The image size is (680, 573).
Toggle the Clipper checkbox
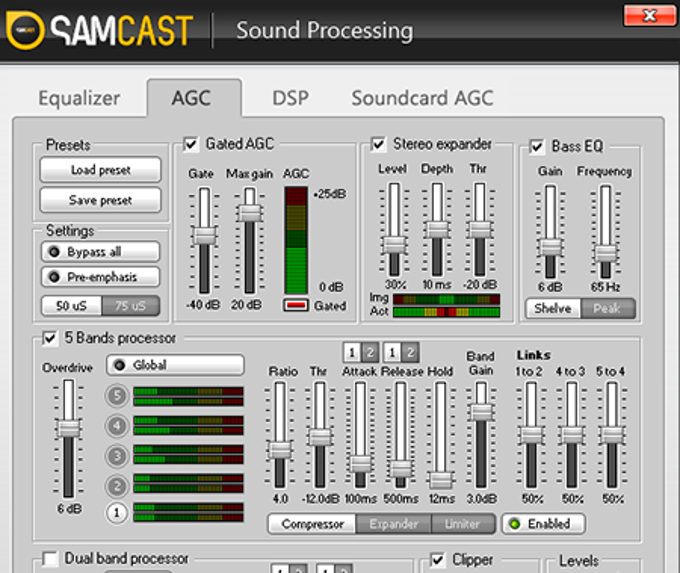[438, 560]
